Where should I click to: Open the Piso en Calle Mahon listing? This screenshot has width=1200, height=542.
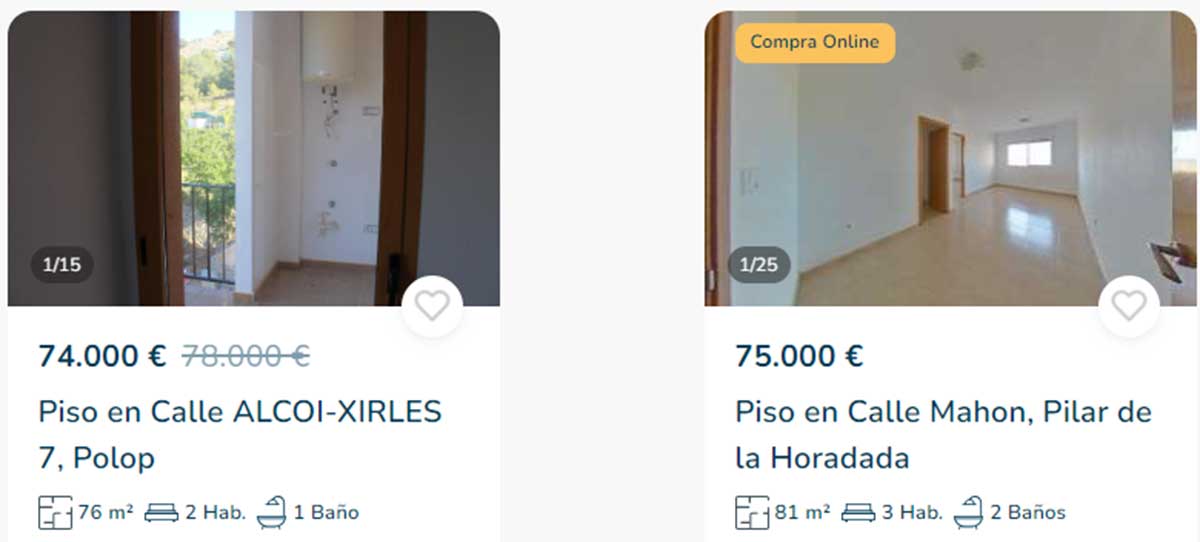[943, 435]
